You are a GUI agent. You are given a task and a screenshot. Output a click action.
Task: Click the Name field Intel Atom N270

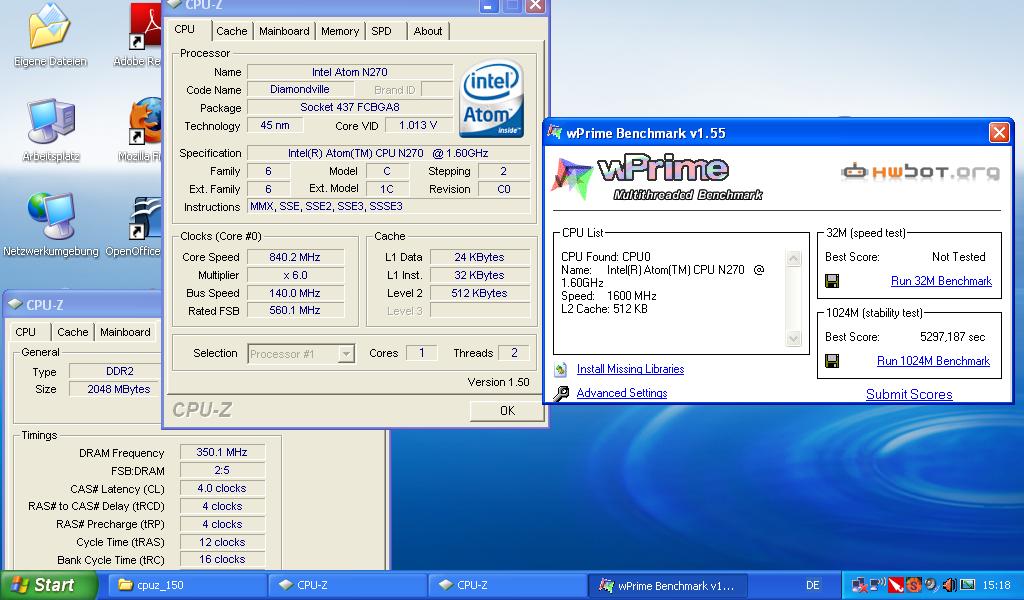pyautogui.click(x=350, y=72)
